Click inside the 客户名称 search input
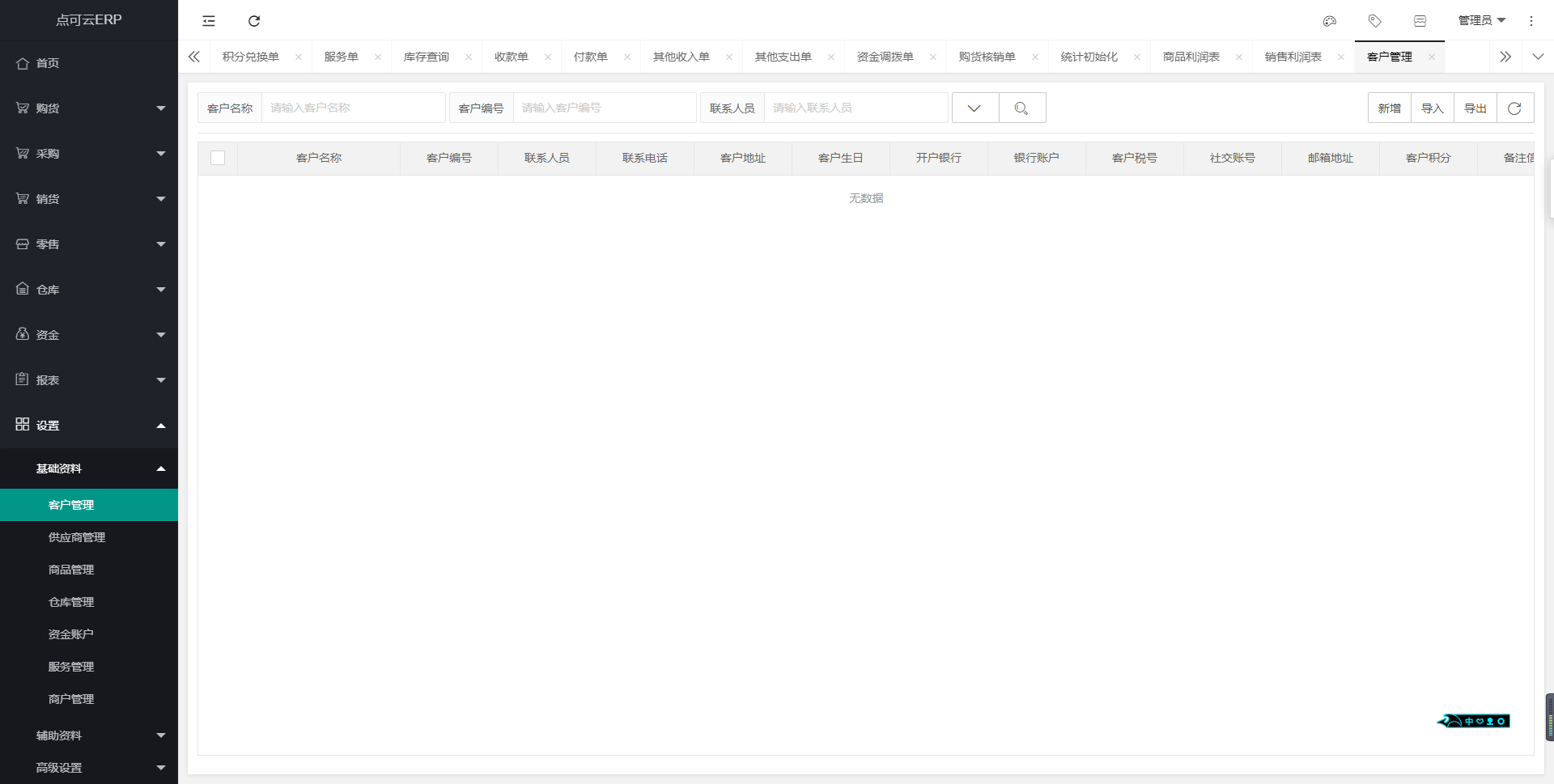 click(x=354, y=108)
